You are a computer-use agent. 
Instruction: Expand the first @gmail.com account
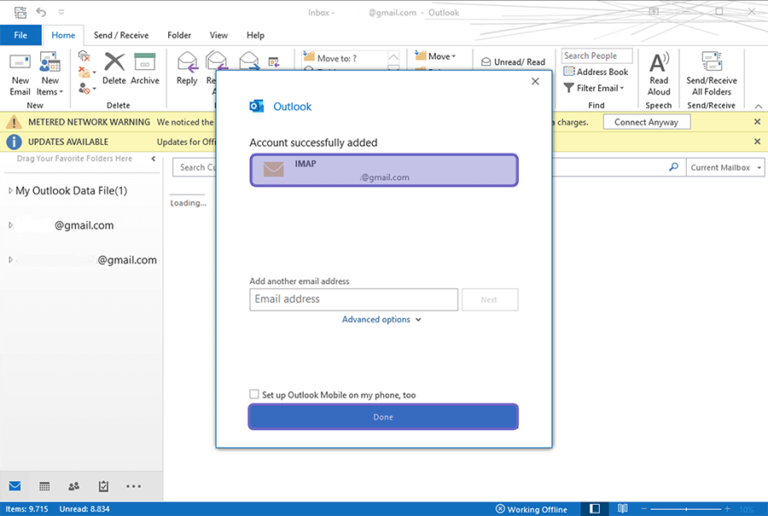pos(10,225)
